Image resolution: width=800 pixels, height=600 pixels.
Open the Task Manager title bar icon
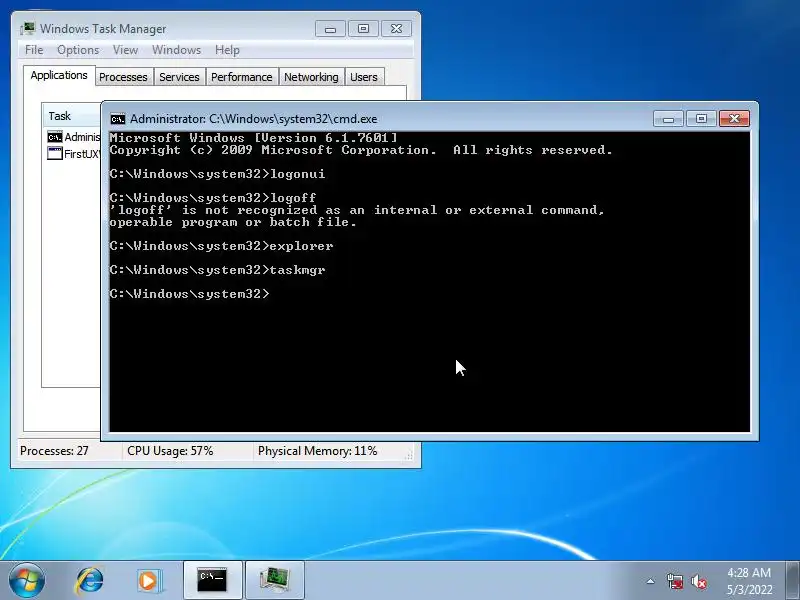[x=28, y=29]
